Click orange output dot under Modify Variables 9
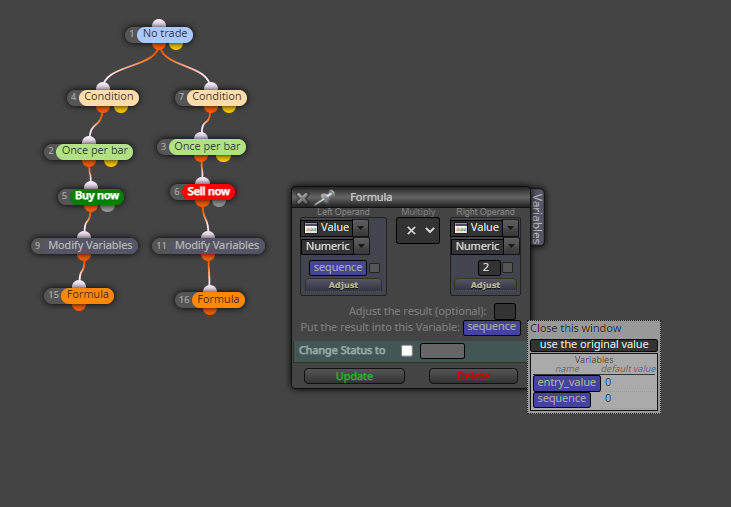The image size is (731, 507). [x=84, y=257]
